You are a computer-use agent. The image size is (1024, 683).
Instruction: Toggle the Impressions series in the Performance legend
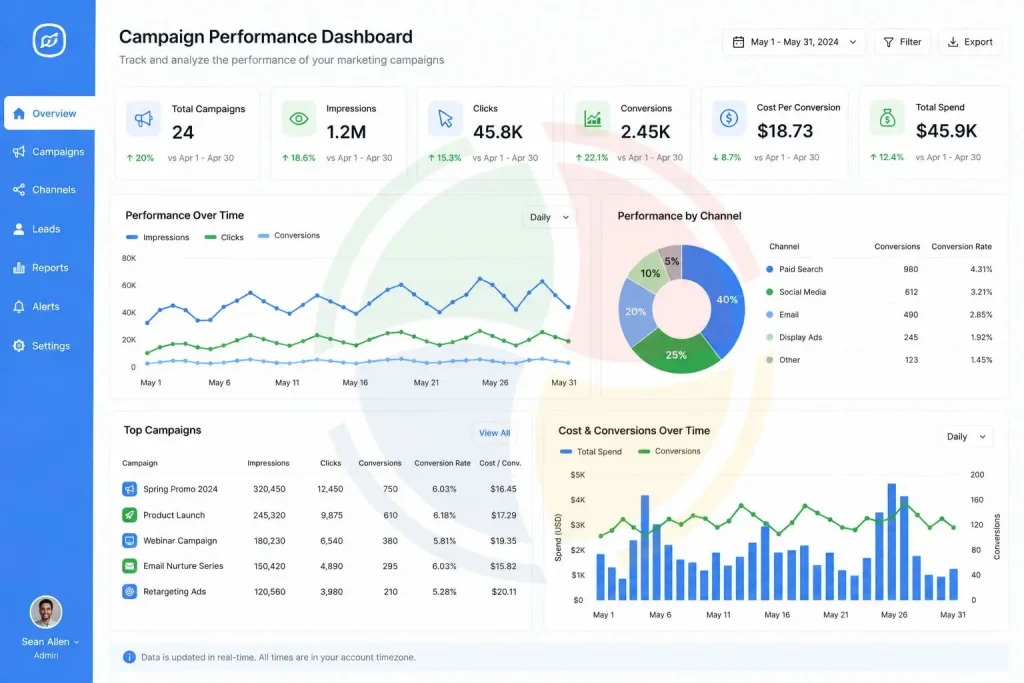(157, 238)
